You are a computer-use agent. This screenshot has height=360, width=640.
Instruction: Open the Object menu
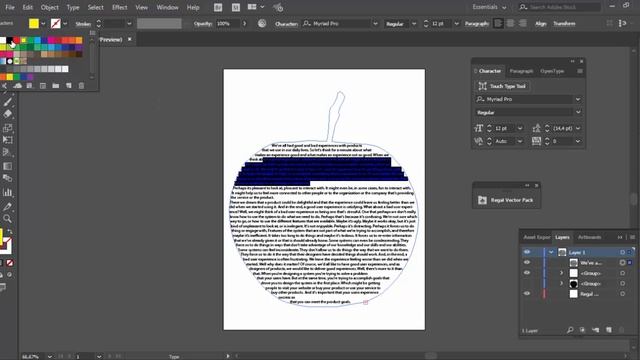49,7
